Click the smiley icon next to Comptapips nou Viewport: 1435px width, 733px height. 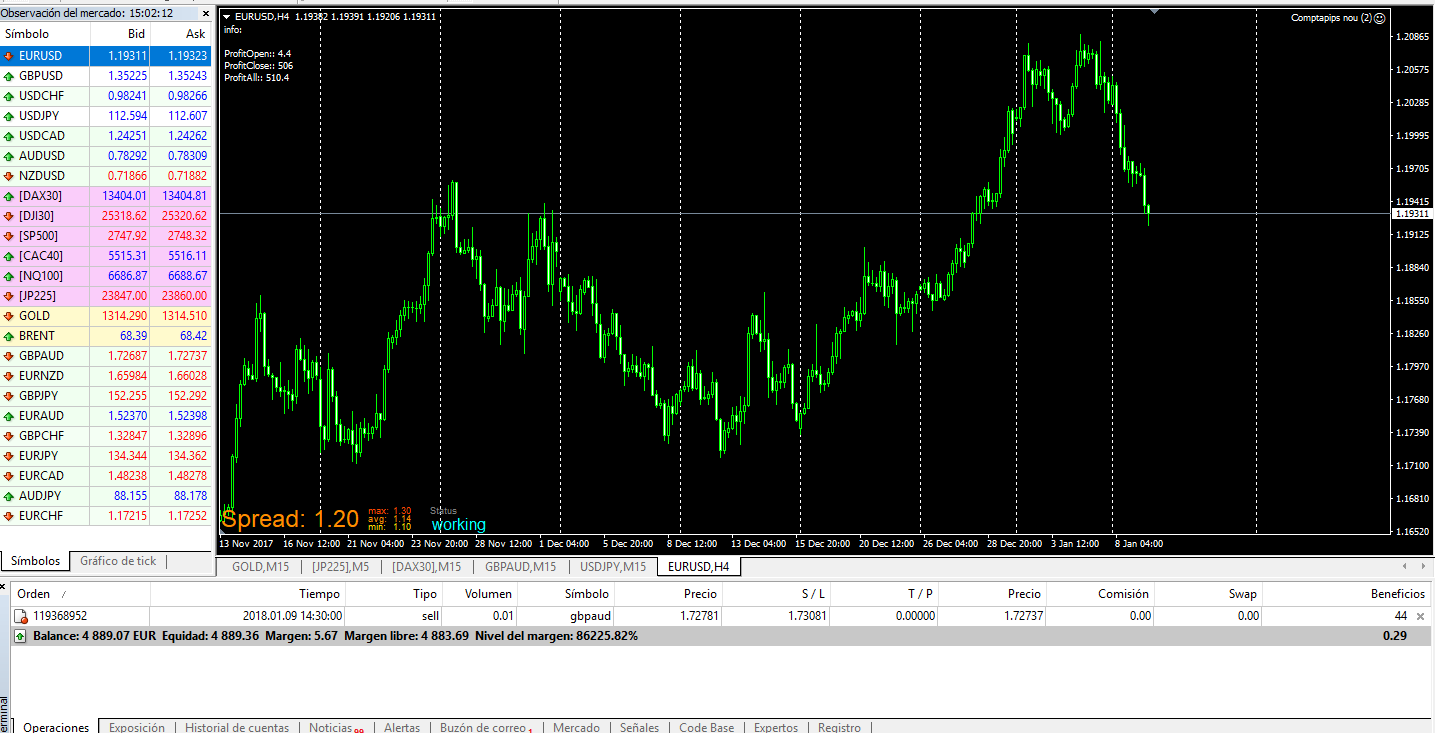[1379, 18]
